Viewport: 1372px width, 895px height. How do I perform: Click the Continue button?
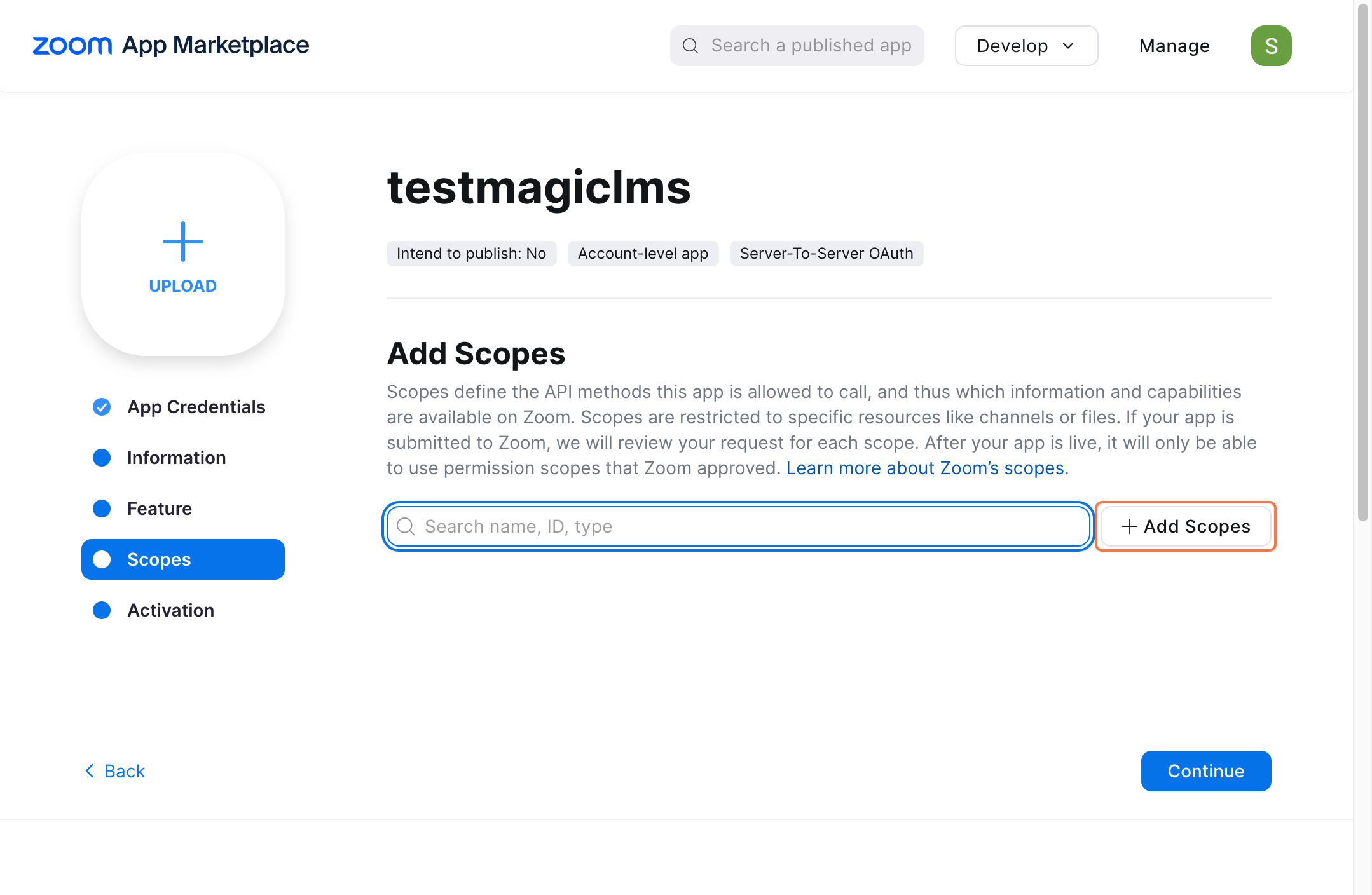point(1206,771)
